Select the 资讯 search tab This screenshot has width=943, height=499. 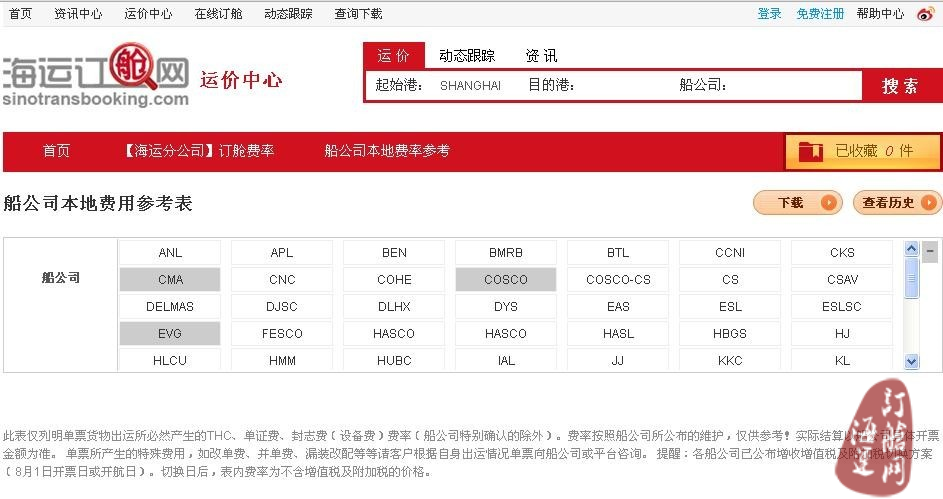(541, 56)
